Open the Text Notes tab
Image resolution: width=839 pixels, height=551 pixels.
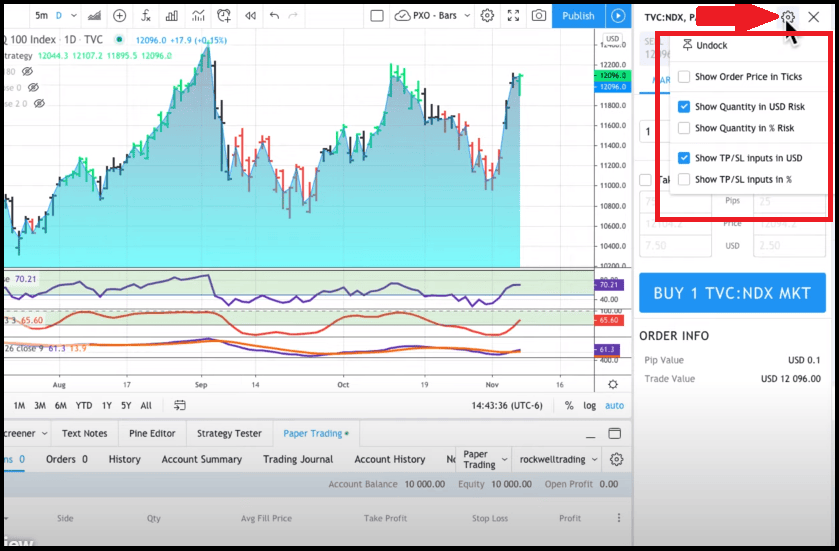(x=85, y=433)
